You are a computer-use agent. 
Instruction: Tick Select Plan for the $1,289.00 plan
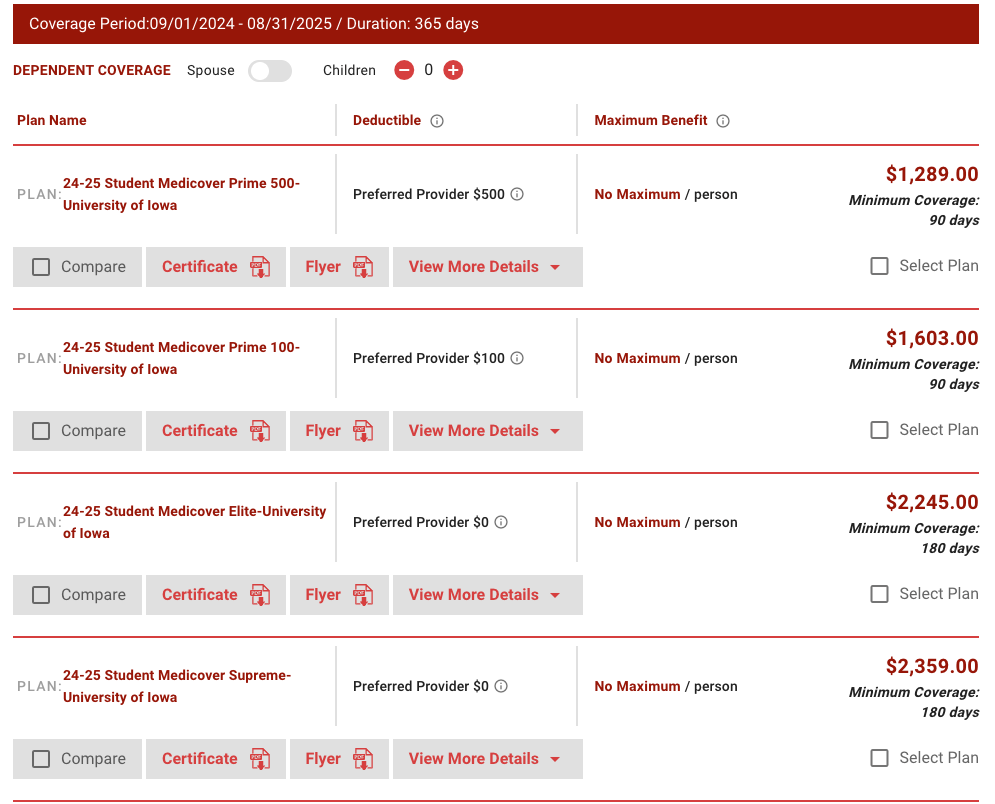(880, 266)
